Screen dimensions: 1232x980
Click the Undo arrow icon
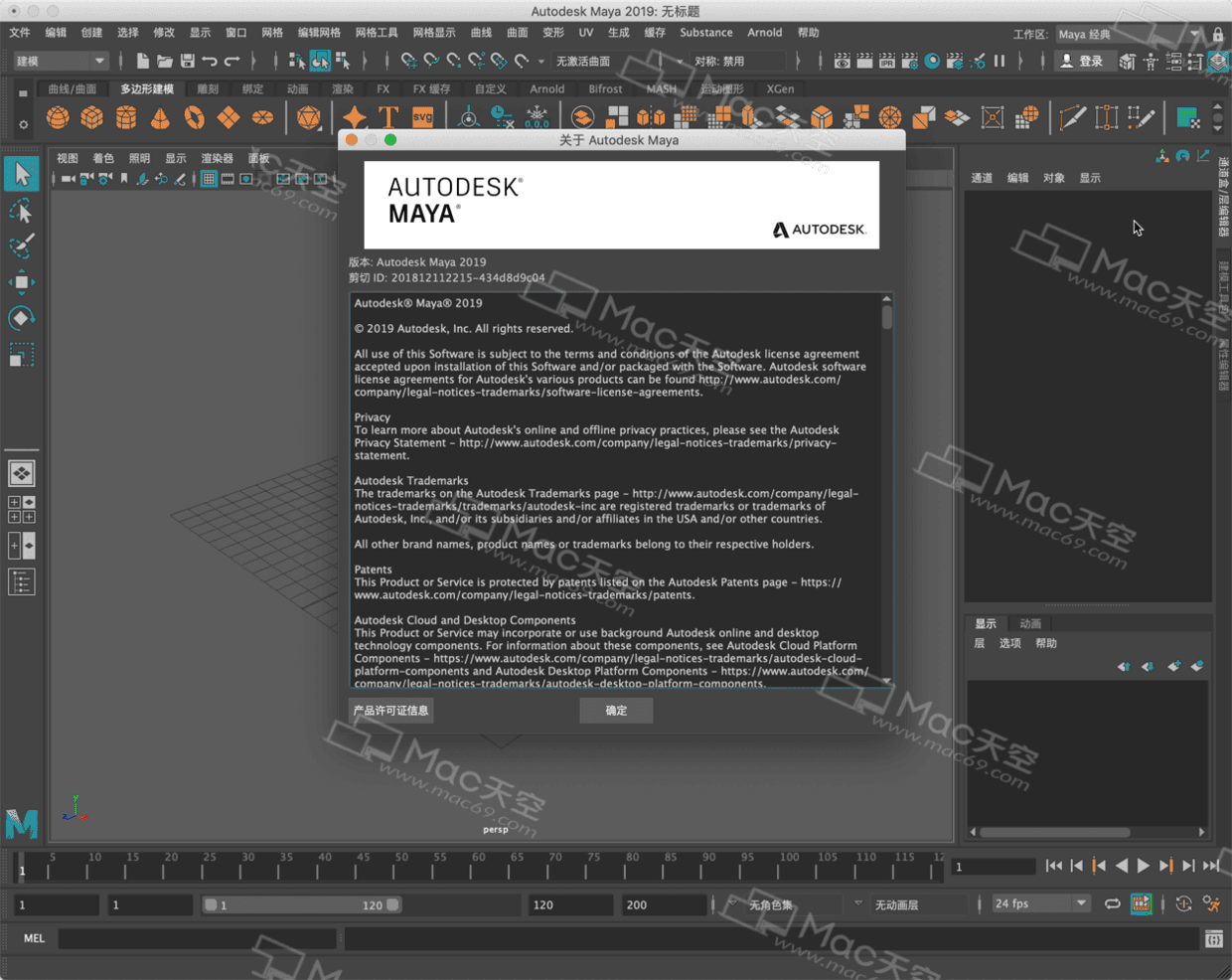210,62
